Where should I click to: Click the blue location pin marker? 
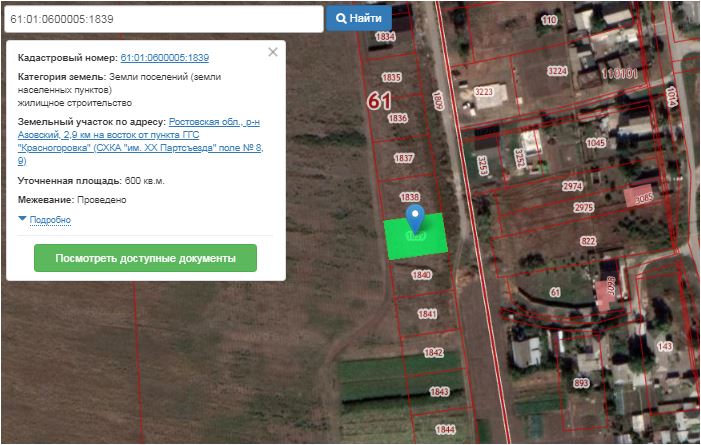[415, 219]
